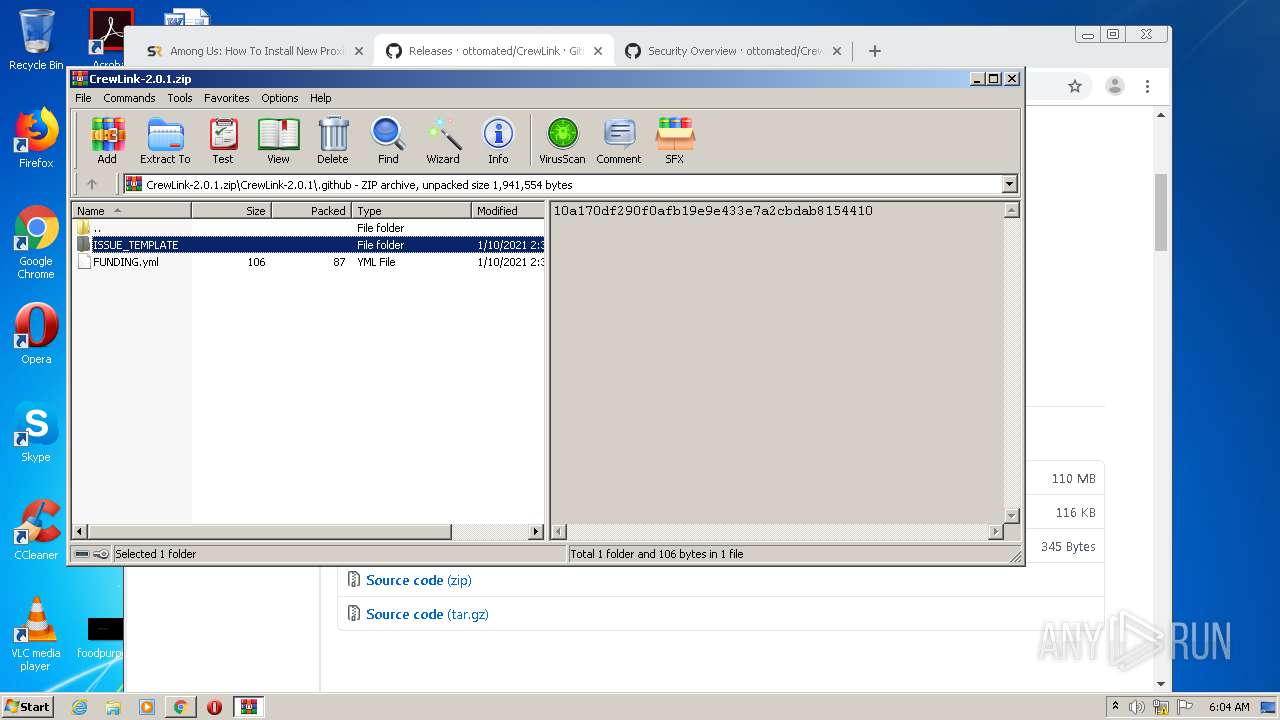
Task: Close the Among Us Chrome tab
Action: coord(358,51)
